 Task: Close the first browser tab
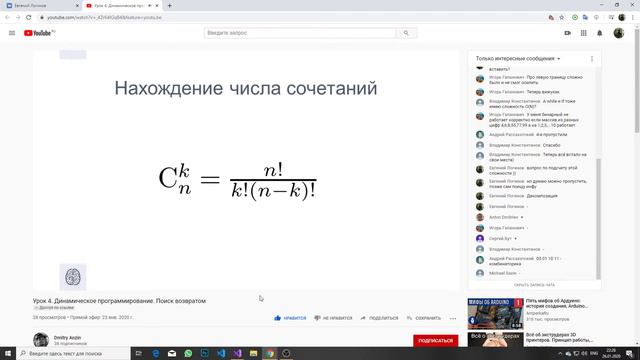(77, 6)
